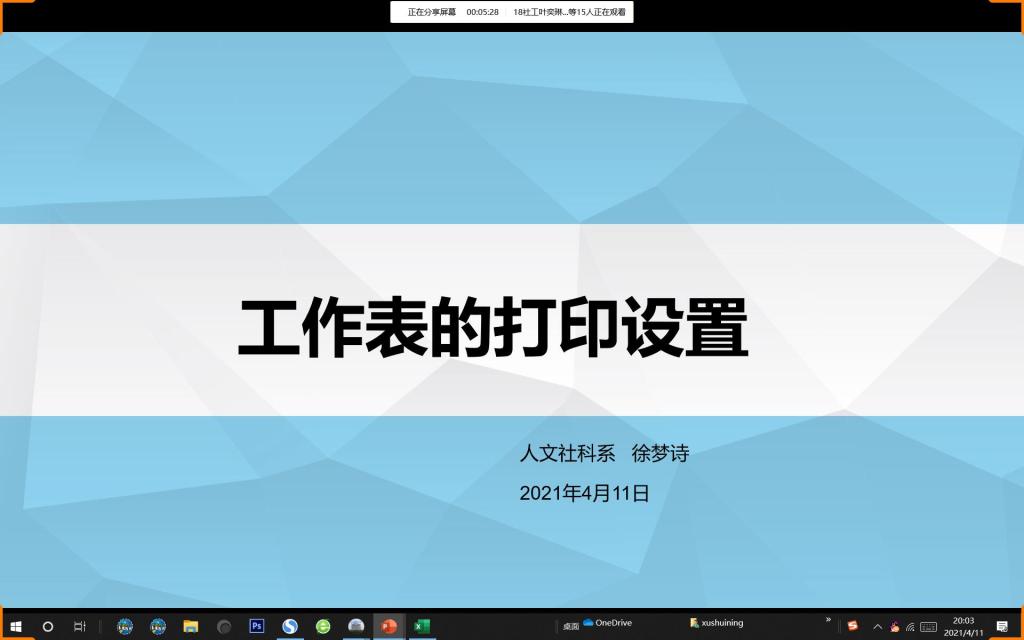Open the Windows Start menu
Image resolution: width=1024 pixels, height=640 pixels.
(16, 626)
